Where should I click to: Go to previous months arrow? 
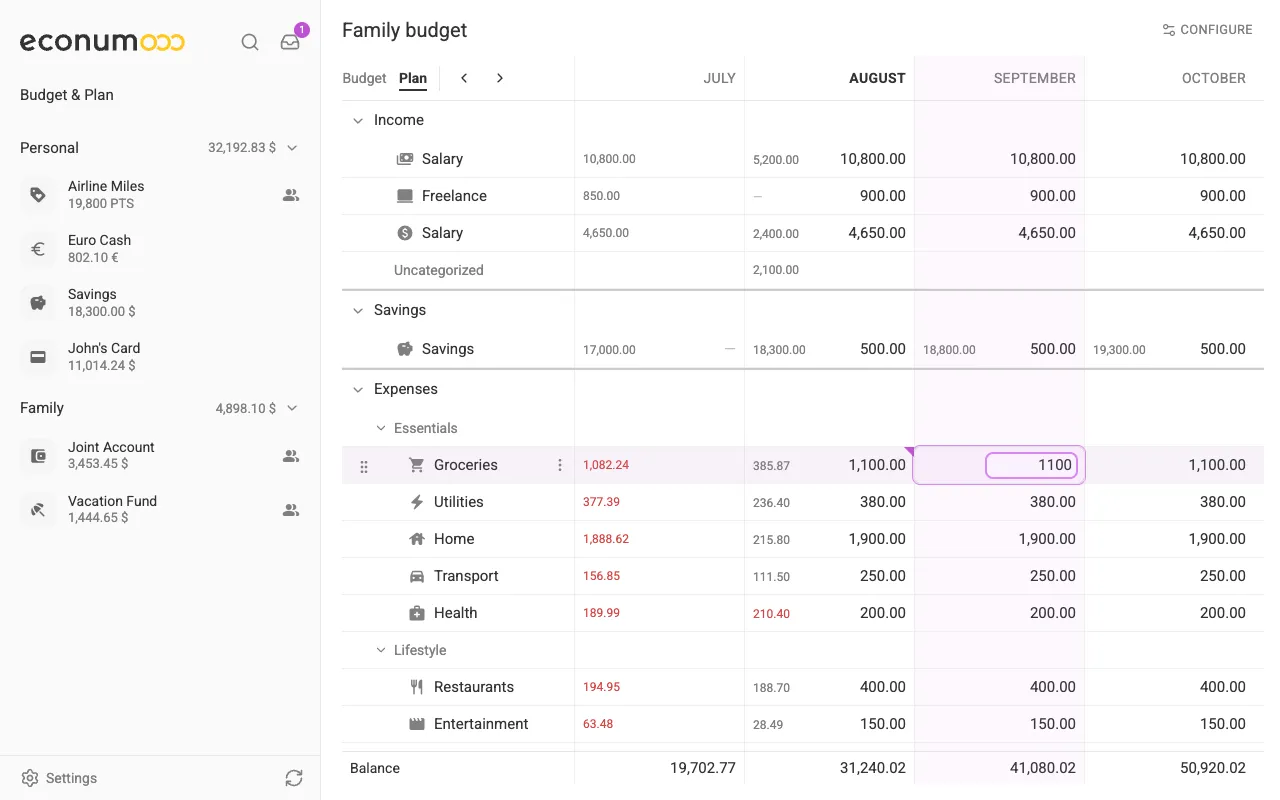point(464,78)
